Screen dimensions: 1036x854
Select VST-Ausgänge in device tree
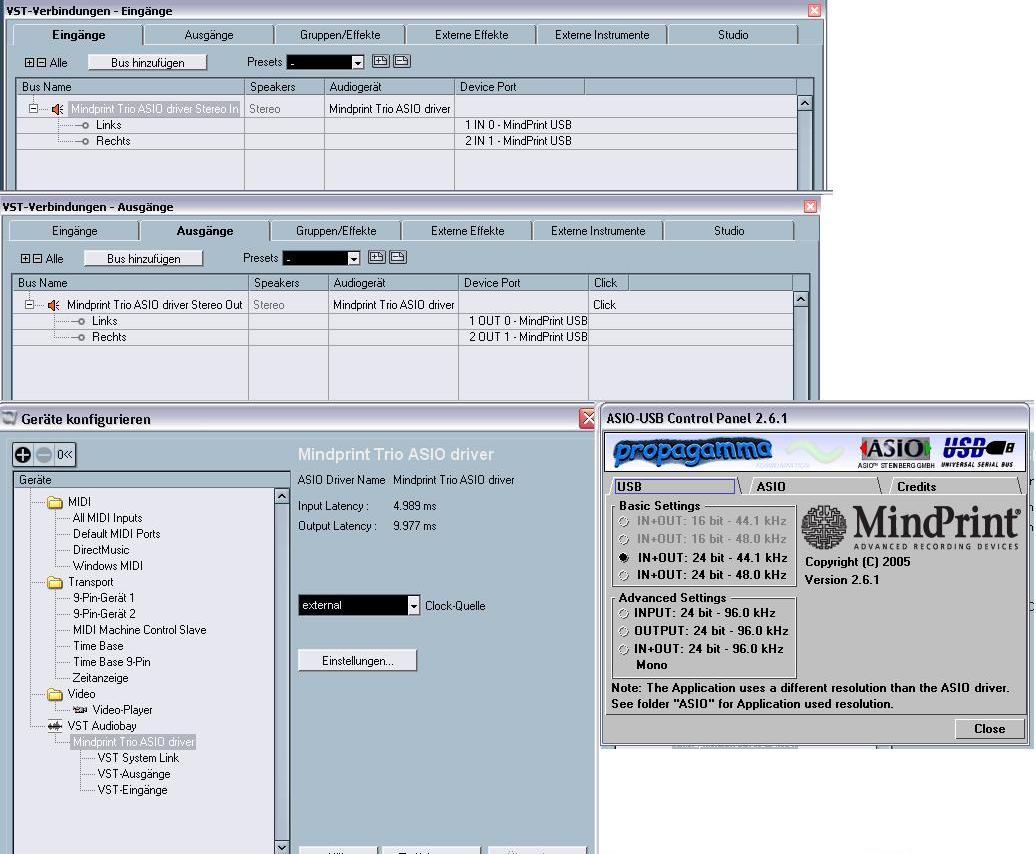tap(134, 774)
